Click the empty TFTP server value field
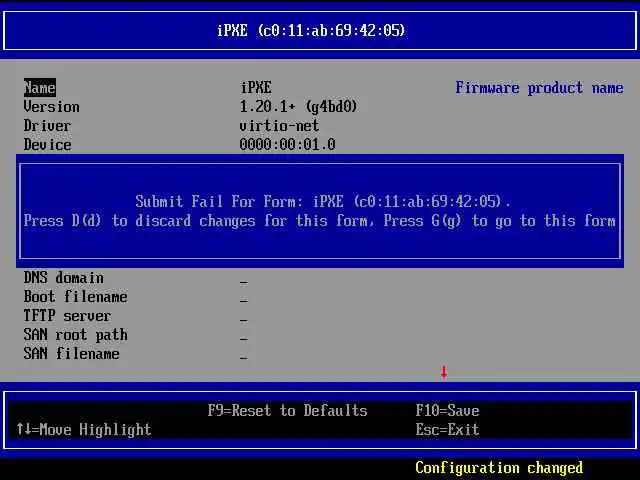This screenshot has width=640, height=480. tap(244, 320)
